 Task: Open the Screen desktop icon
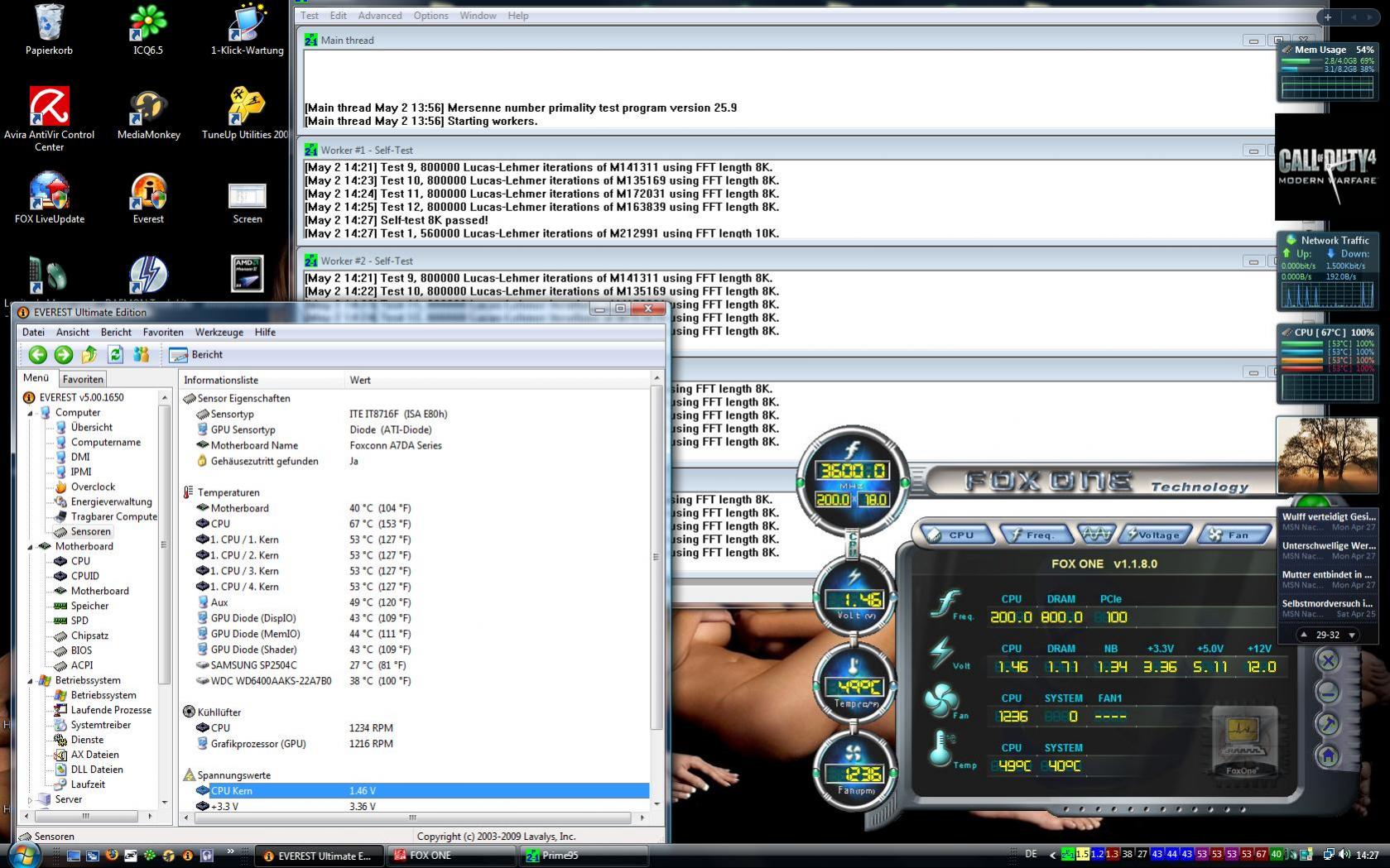(247, 204)
